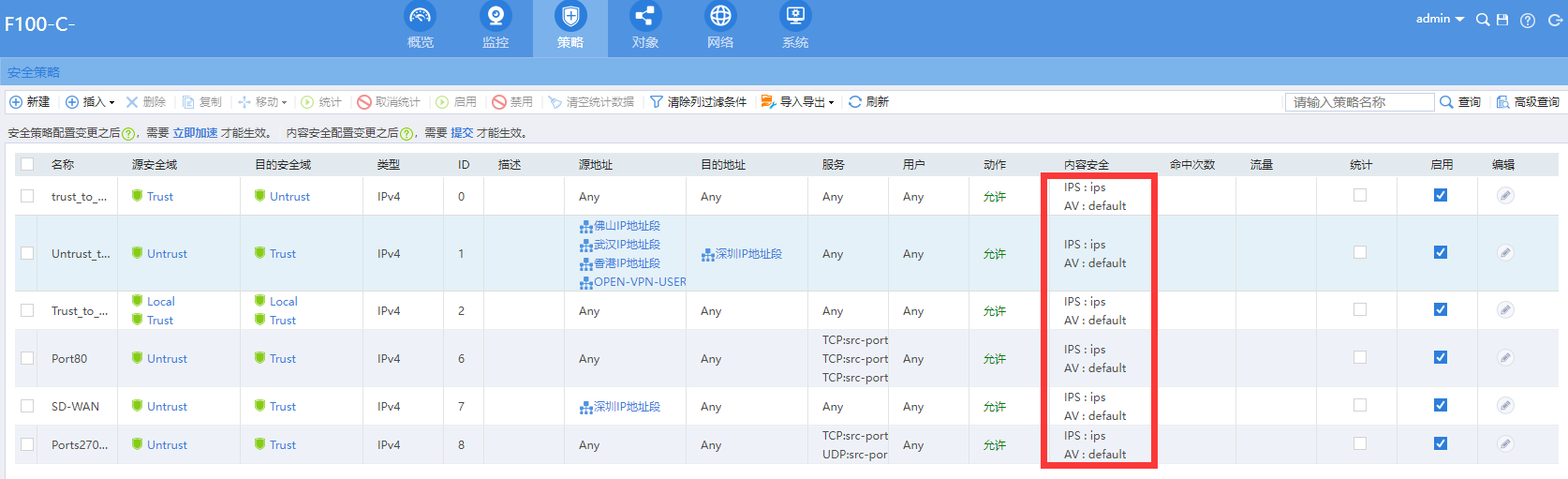The height and width of the screenshot is (479, 1568).
Task: Click help icon after 内容安全配置变更之后
Action: click(407, 134)
